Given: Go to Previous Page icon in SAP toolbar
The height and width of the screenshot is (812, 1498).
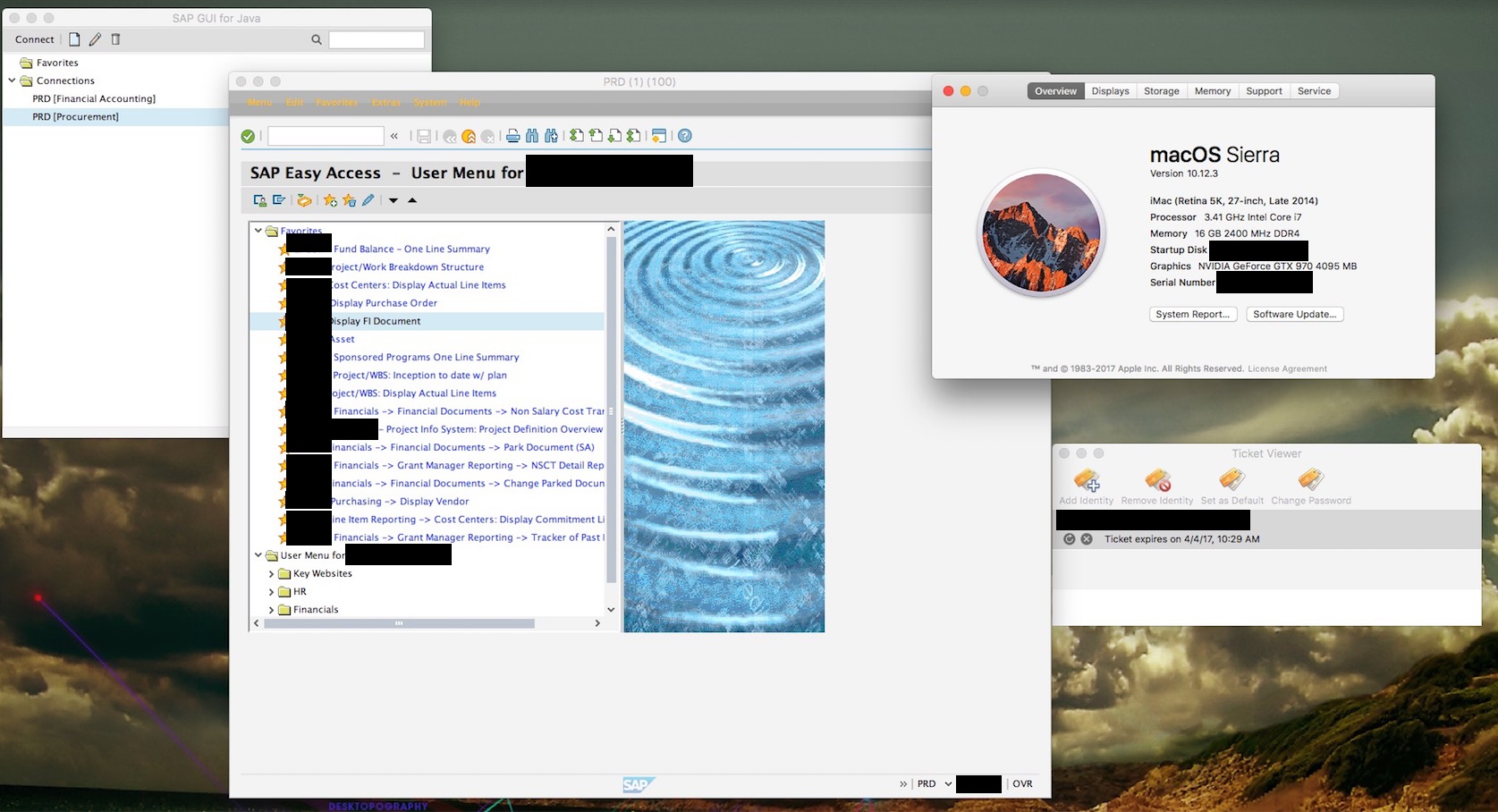Looking at the screenshot, I should 596,136.
